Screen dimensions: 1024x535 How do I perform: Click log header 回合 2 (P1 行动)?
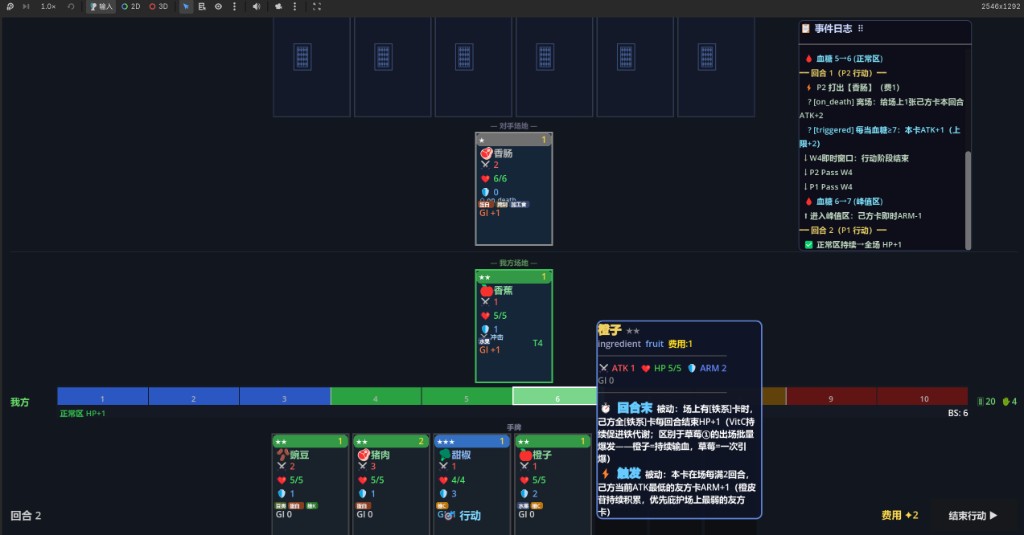click(843, 230)
